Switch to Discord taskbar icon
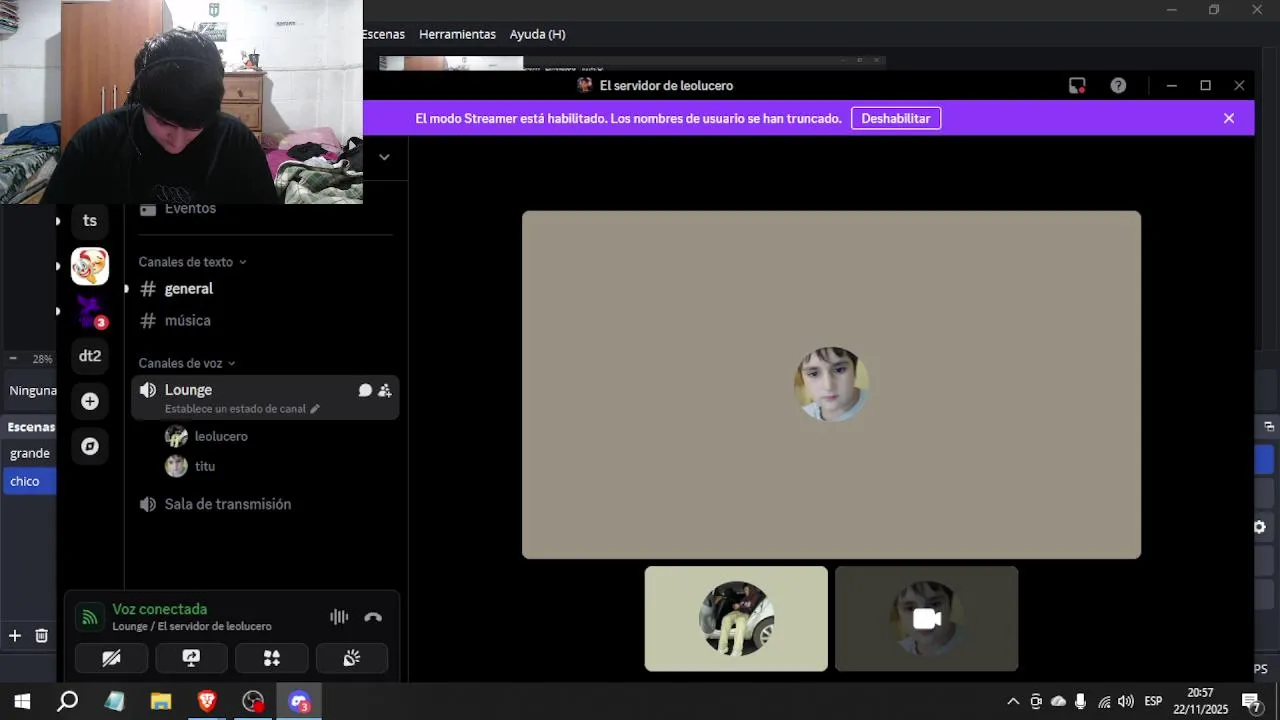This screenshot has width=1280, height=720. pos(300,702)
